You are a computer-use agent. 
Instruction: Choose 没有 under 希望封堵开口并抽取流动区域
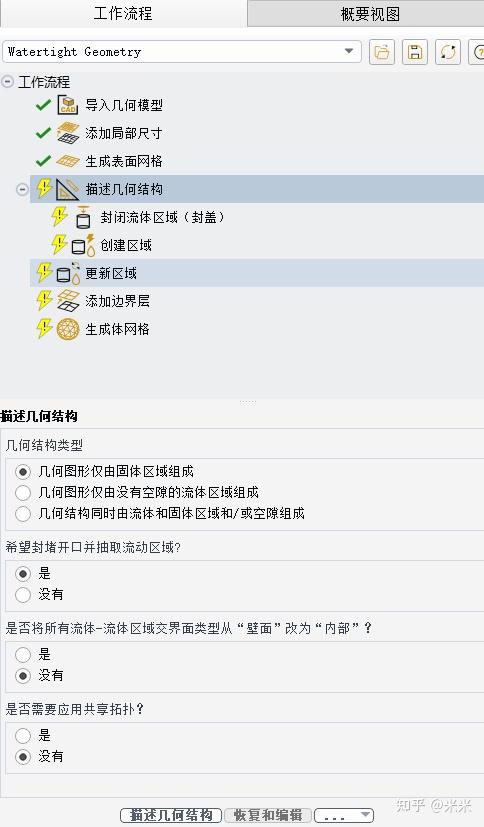pos(23,595)
